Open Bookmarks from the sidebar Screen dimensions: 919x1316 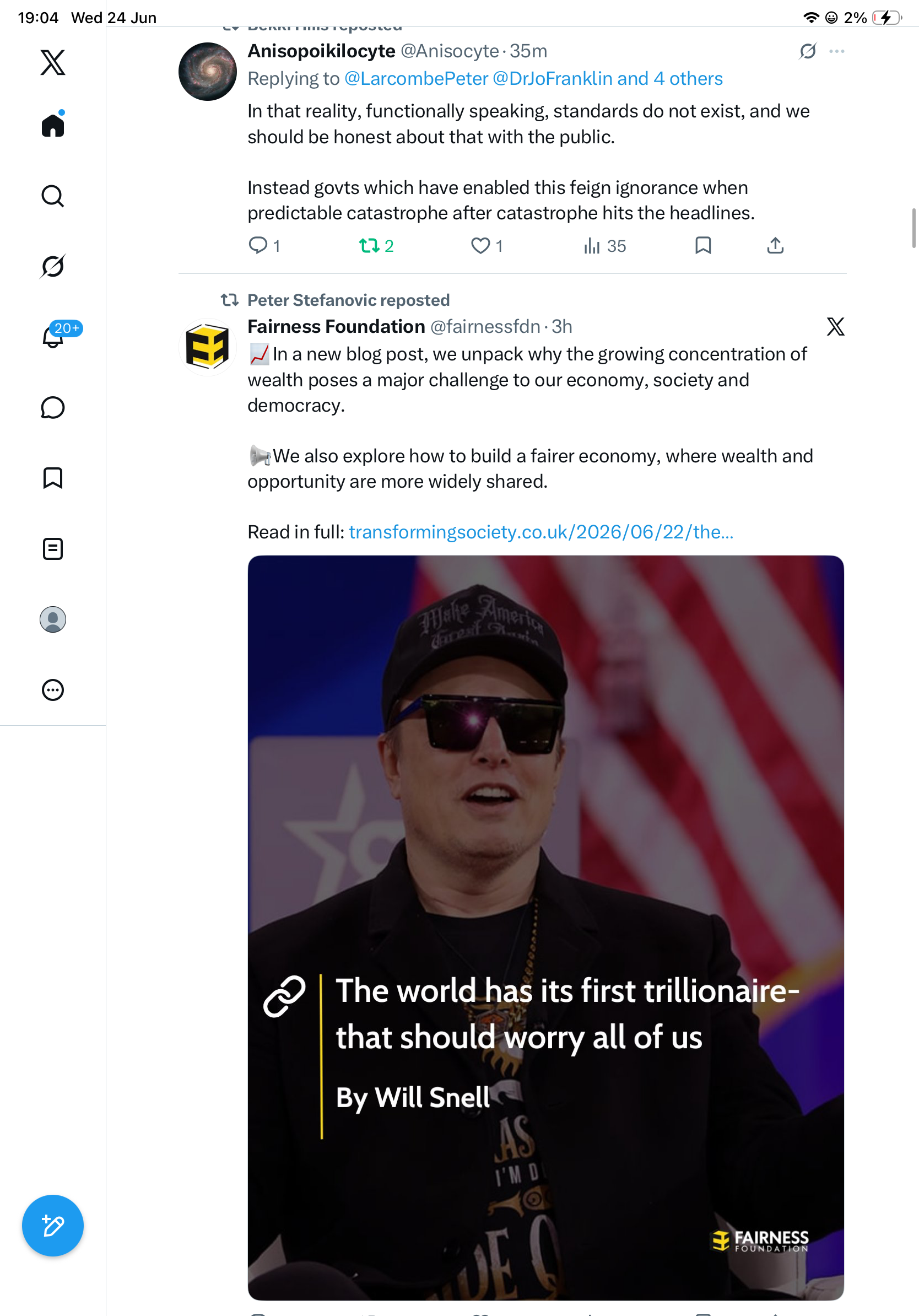coord(53,478)
